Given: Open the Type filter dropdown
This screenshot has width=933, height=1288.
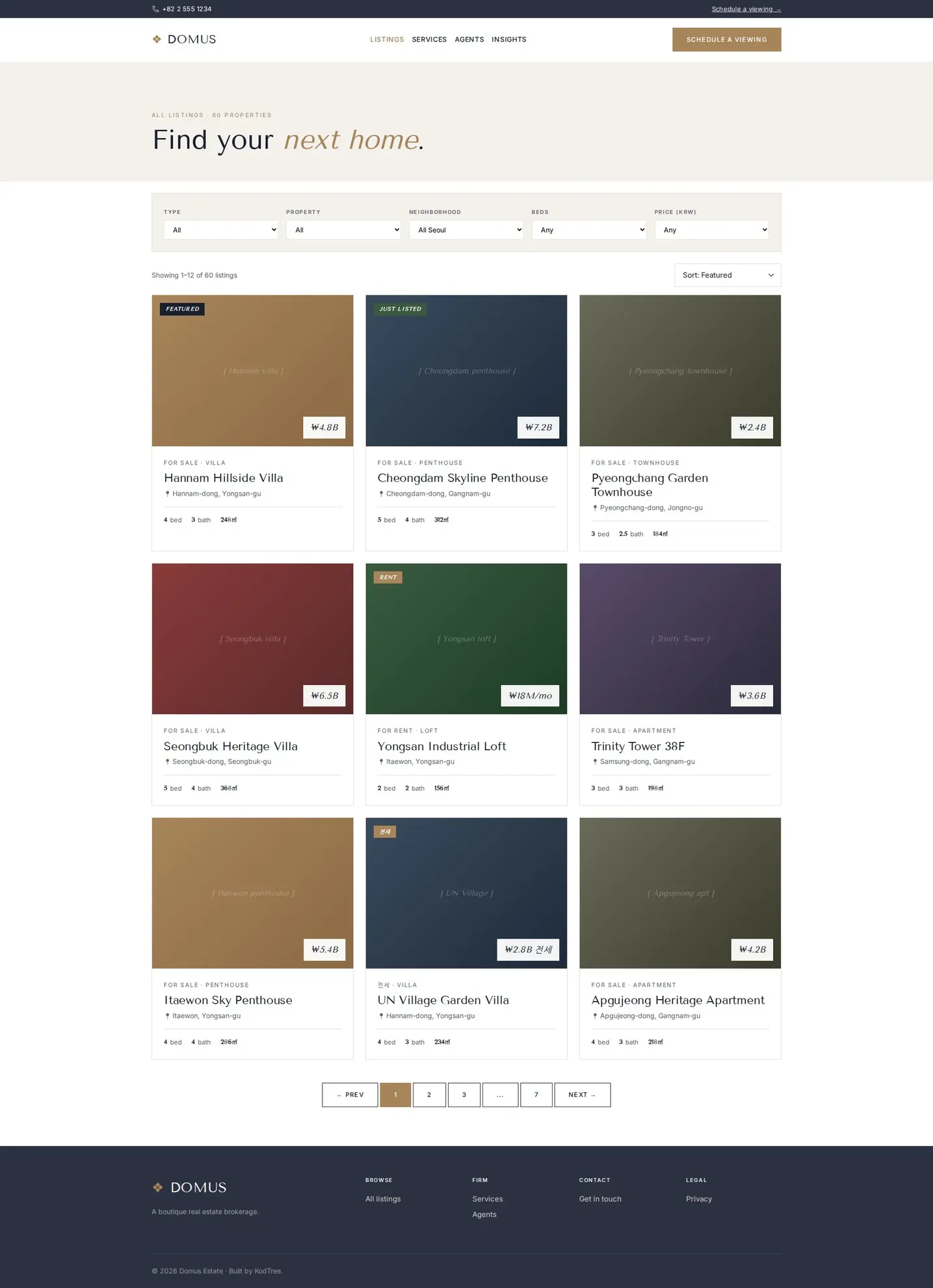Looking at the screenshot, I should [x=221, y=230].
